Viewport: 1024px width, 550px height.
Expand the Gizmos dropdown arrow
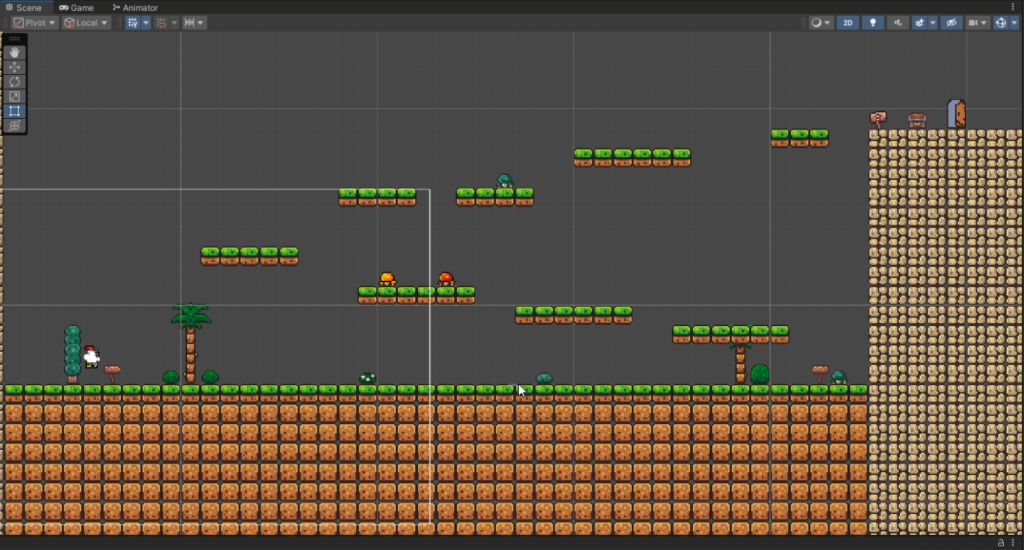(1014, 22)
